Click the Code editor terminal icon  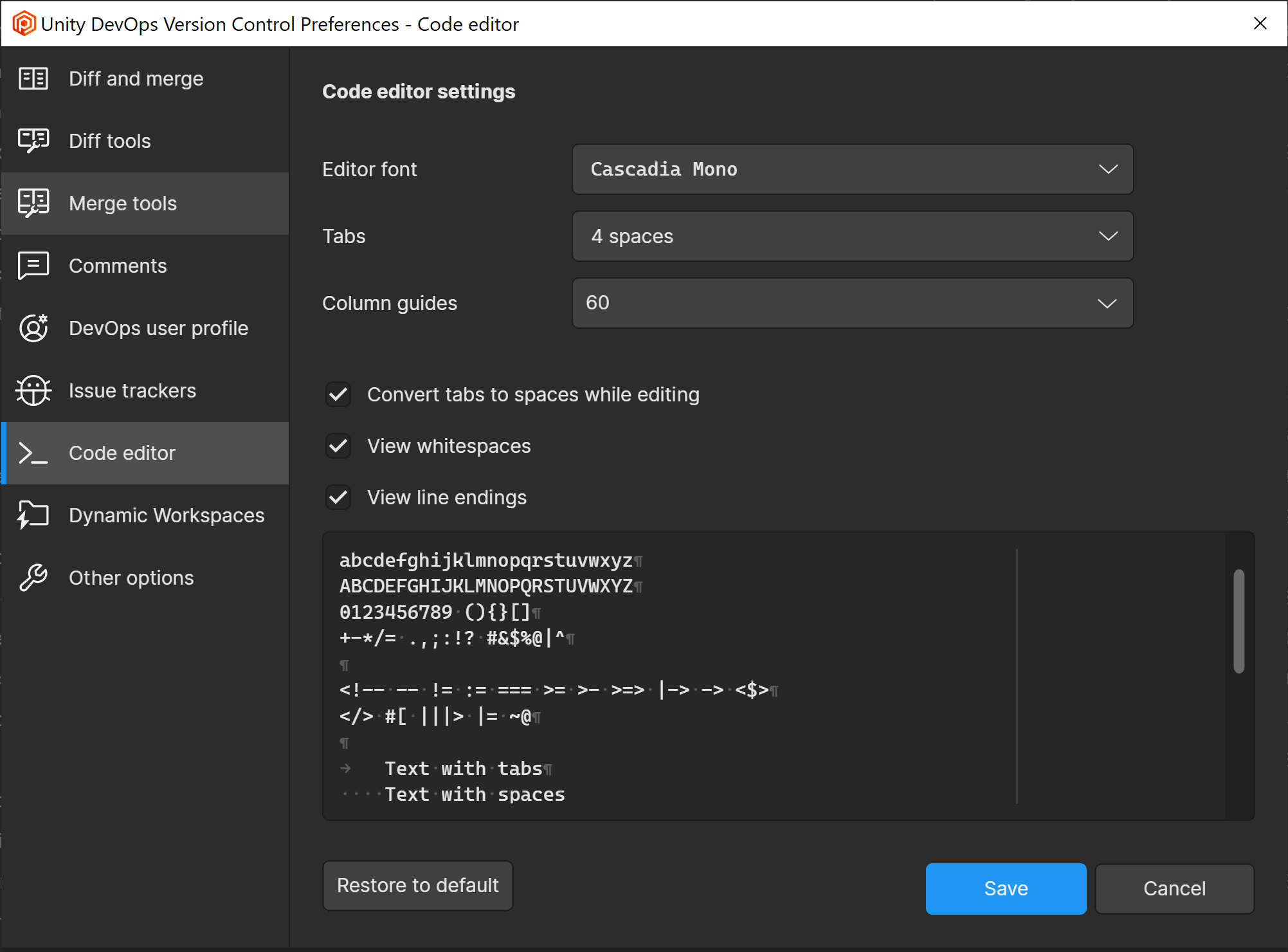pos(33,452)
